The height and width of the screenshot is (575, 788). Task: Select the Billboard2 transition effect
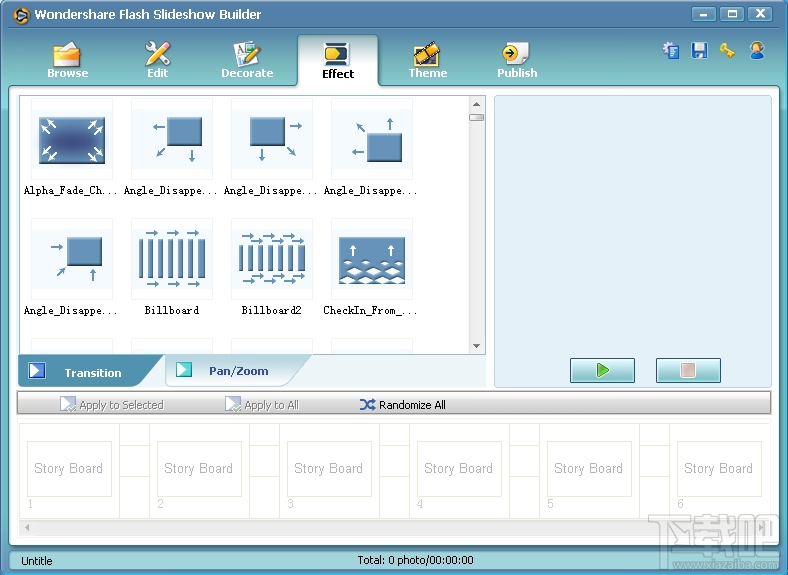271,267
